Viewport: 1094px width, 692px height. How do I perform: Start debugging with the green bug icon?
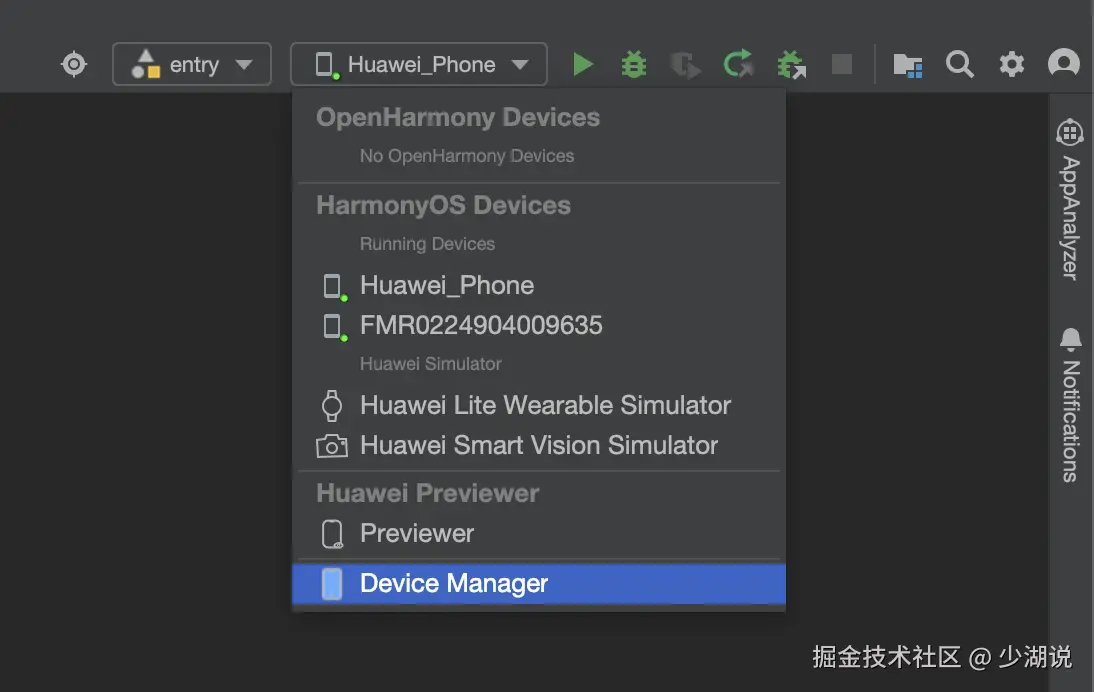click(x=634, y=65)
